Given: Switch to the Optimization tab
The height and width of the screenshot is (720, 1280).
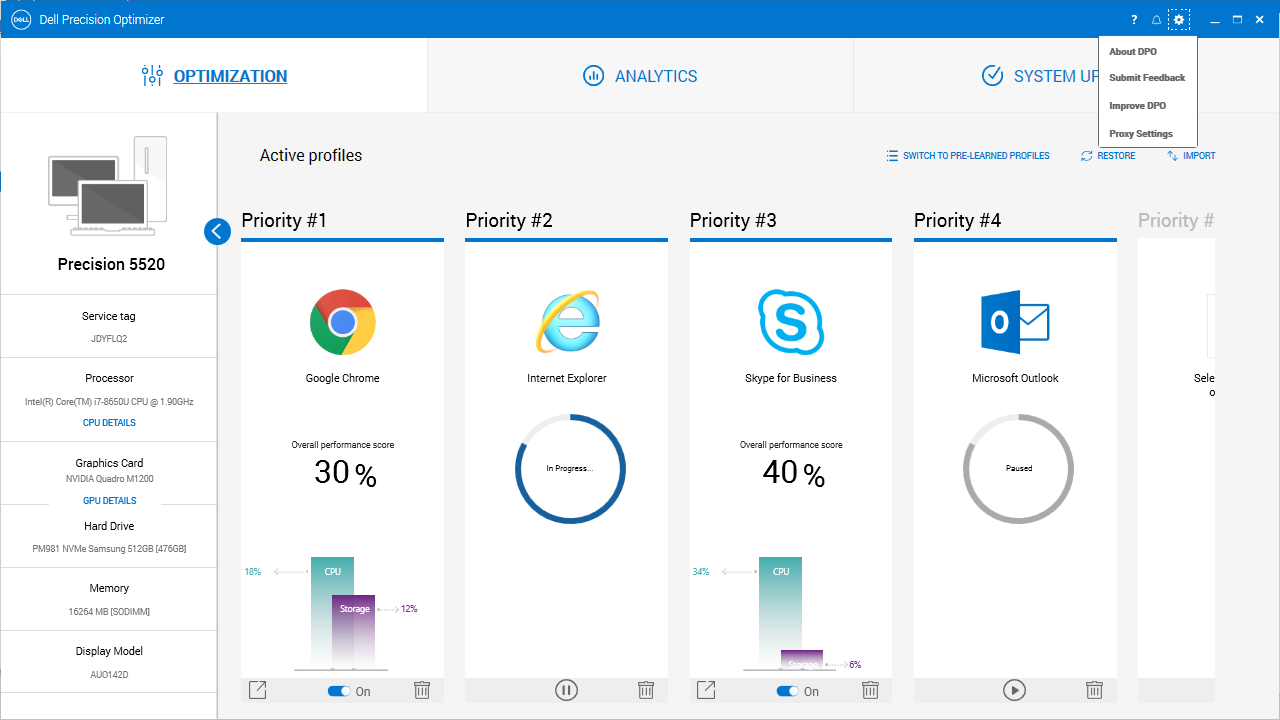Looking at the screenshot, I should (x=214, y=76).
